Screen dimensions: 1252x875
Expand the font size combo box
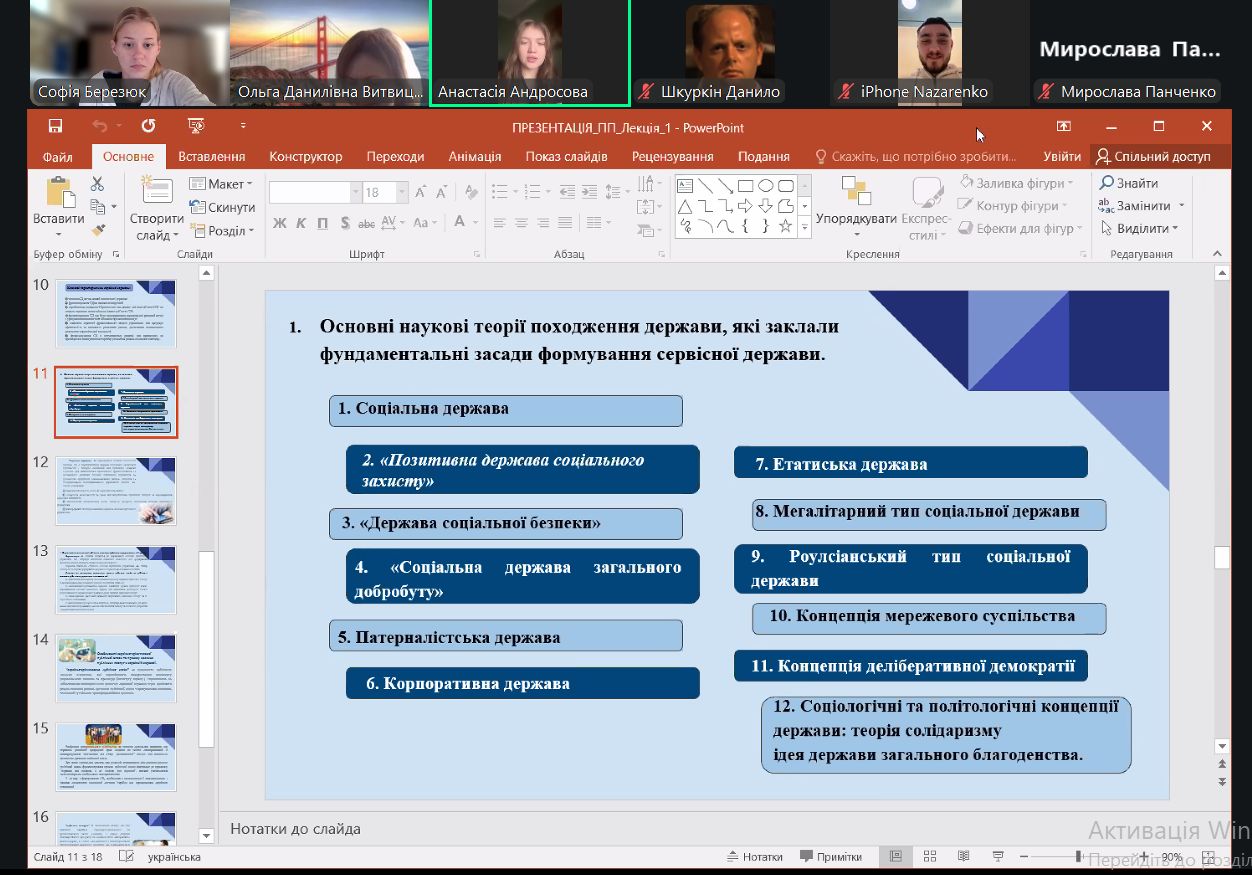pyautogui.click(x=402, y=192)
